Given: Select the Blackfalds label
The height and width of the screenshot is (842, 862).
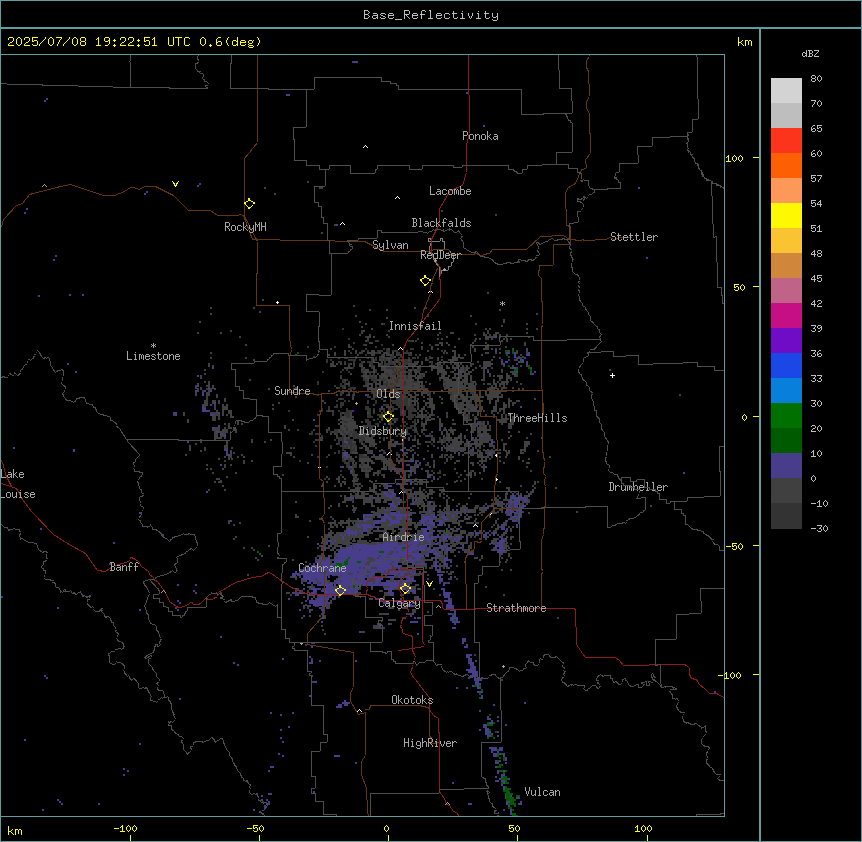Looking at the screenshot, I should 441,223.
